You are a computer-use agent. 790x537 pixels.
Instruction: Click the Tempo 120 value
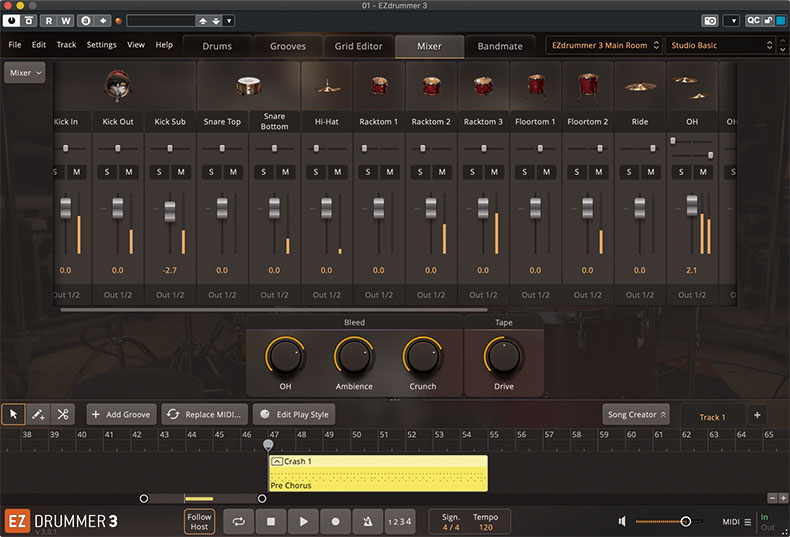pos(486,527)
